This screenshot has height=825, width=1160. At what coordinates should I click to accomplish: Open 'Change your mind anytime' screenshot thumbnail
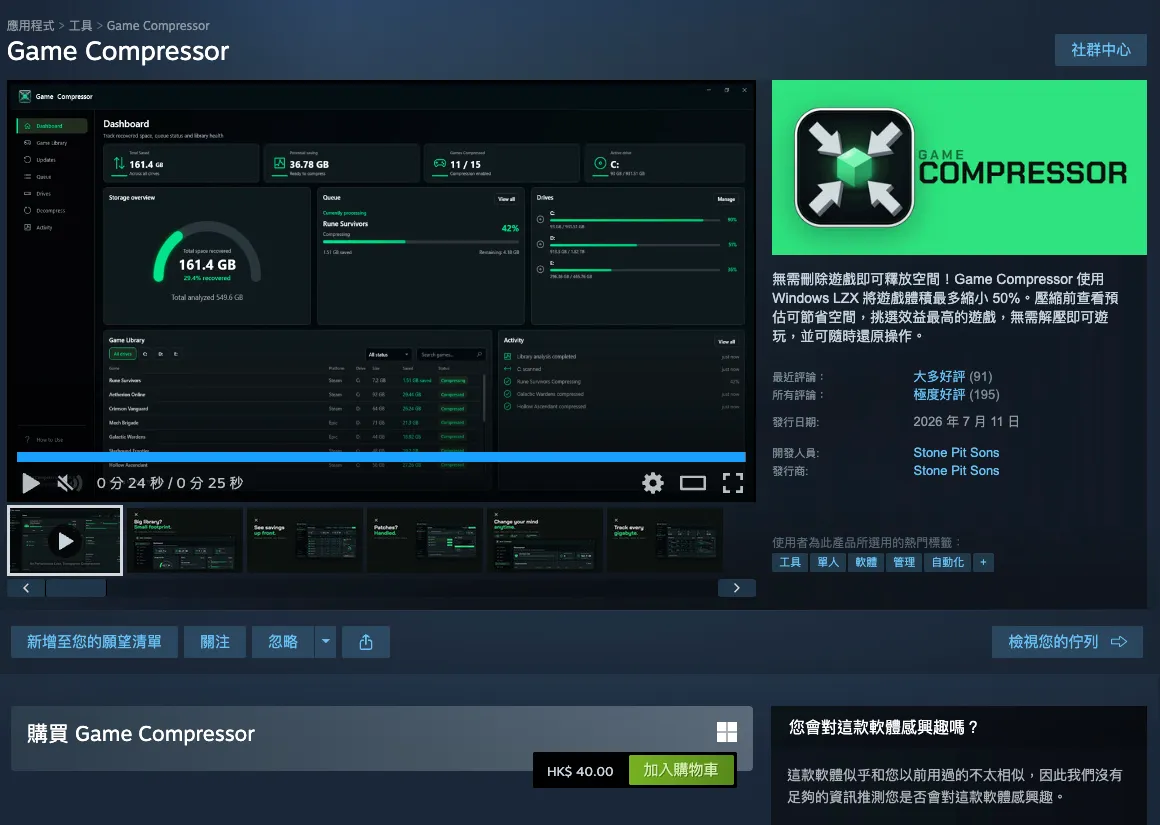(544, 540)
